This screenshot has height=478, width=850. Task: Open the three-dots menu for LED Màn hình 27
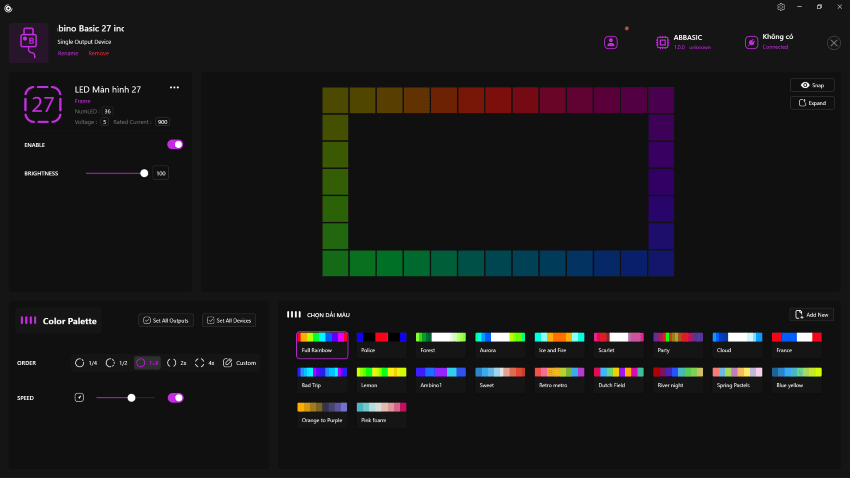point(174,88)
